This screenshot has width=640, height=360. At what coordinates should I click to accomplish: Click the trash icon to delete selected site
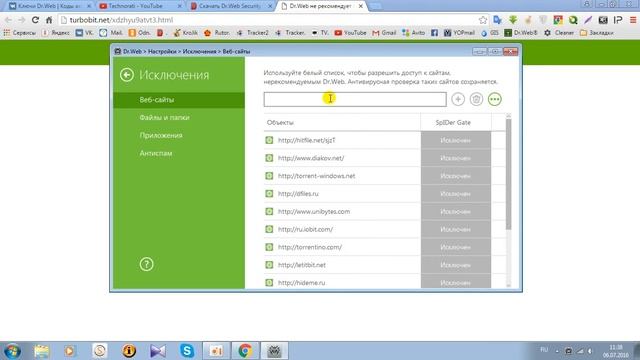pyautogui.click(x=476, y=99)
